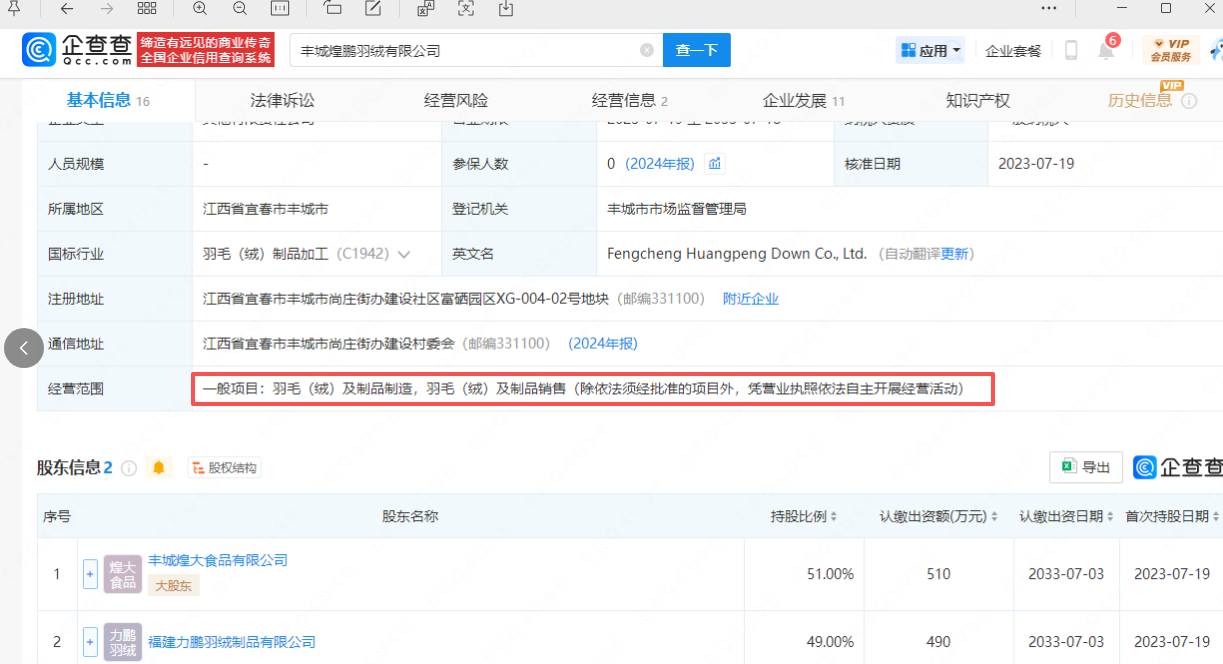
Task: Expand the 国标行业 C1942 chevron
Action: (404, 254)
